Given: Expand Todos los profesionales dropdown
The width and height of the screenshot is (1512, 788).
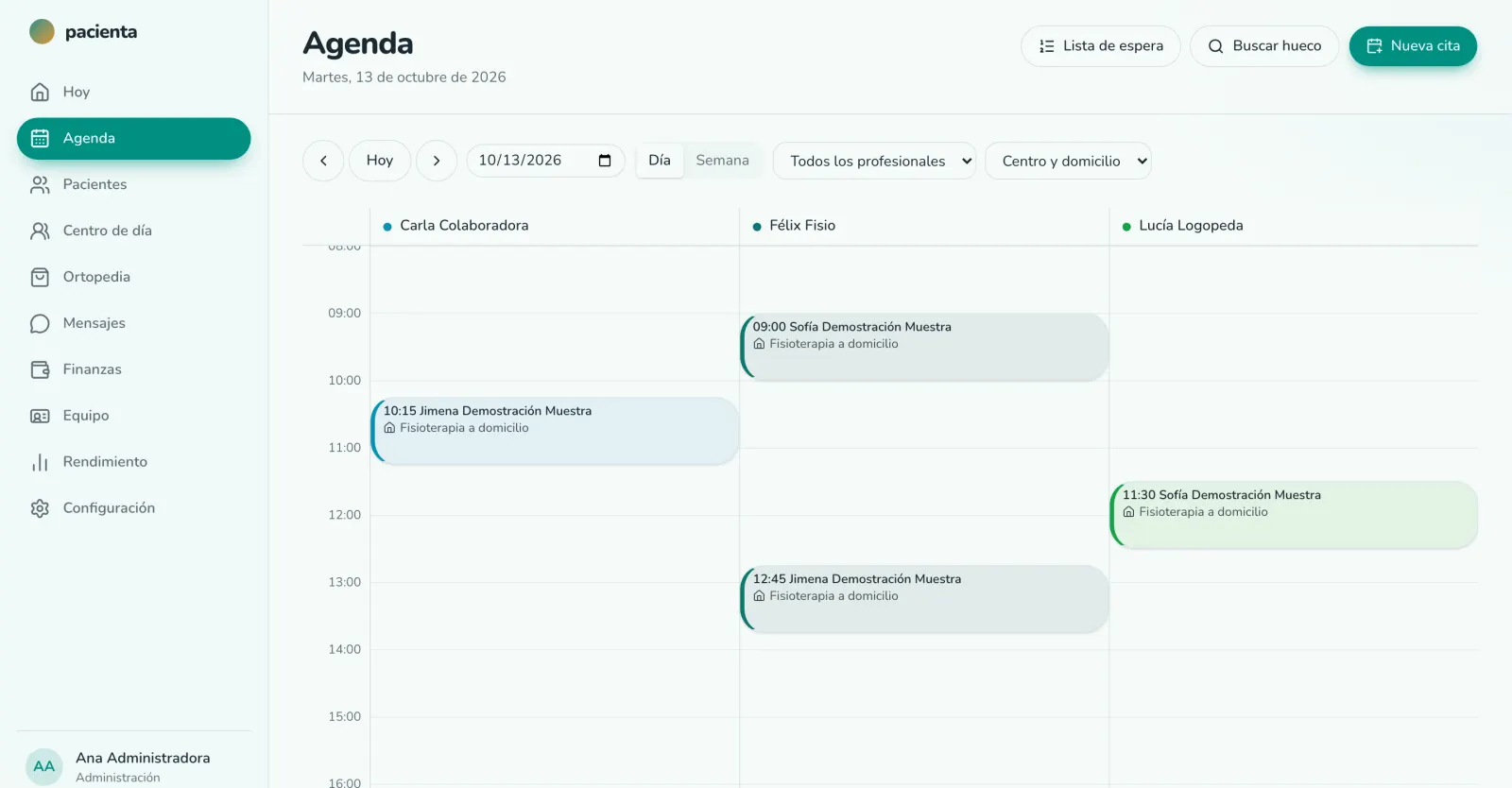Looking at the screenshot, I should pos(874,161).
